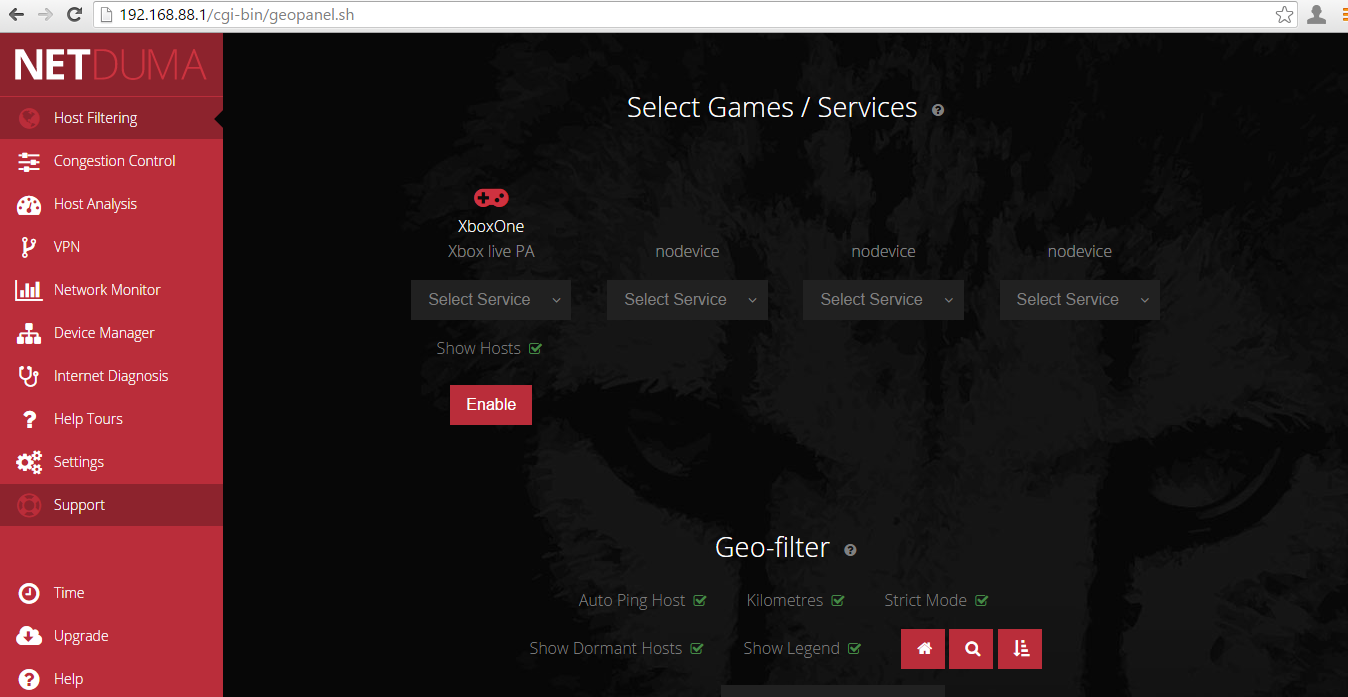Click the browser back arrow
The width and height of the screenshot is (1348, 697).
[17, 15]
